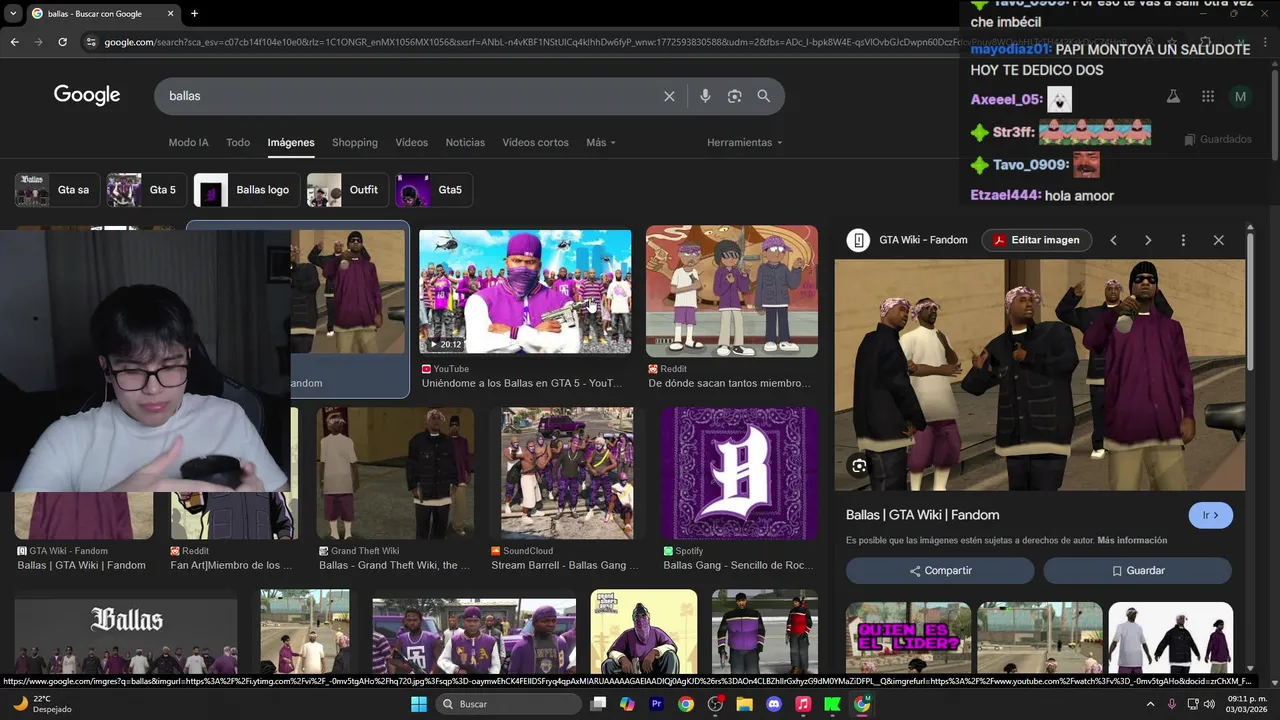Click the large Ballas preview image
Viewport: 1280px width, 720px height.
(1040, 375)
